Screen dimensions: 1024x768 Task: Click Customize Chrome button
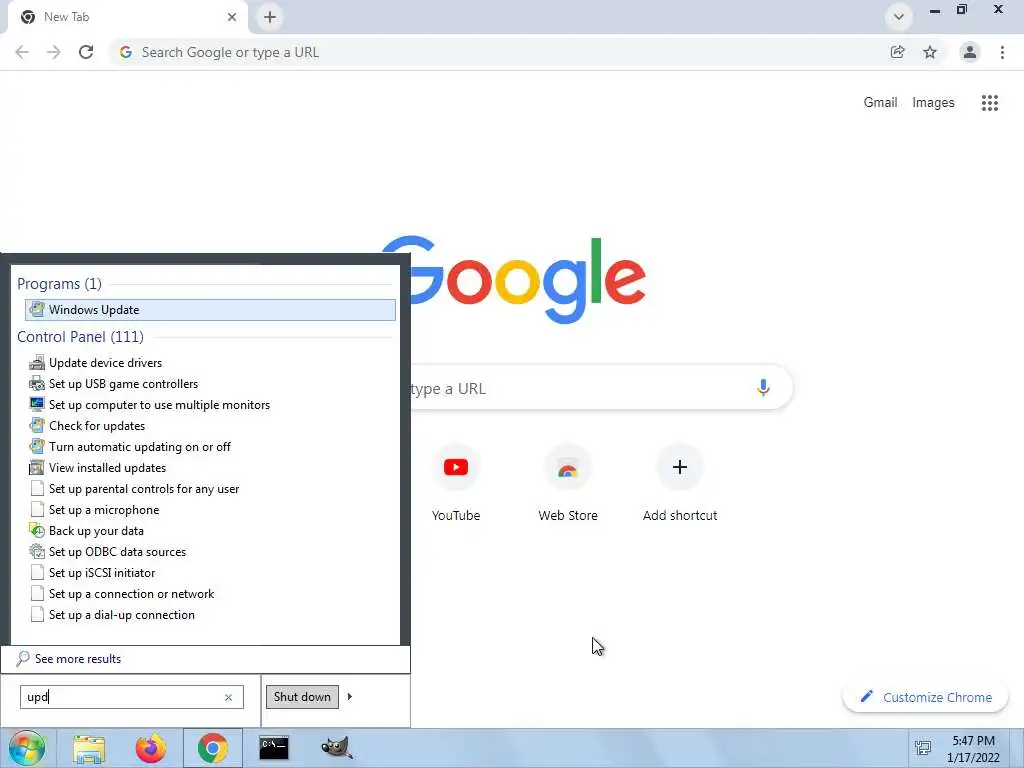[x=925, y=697]
